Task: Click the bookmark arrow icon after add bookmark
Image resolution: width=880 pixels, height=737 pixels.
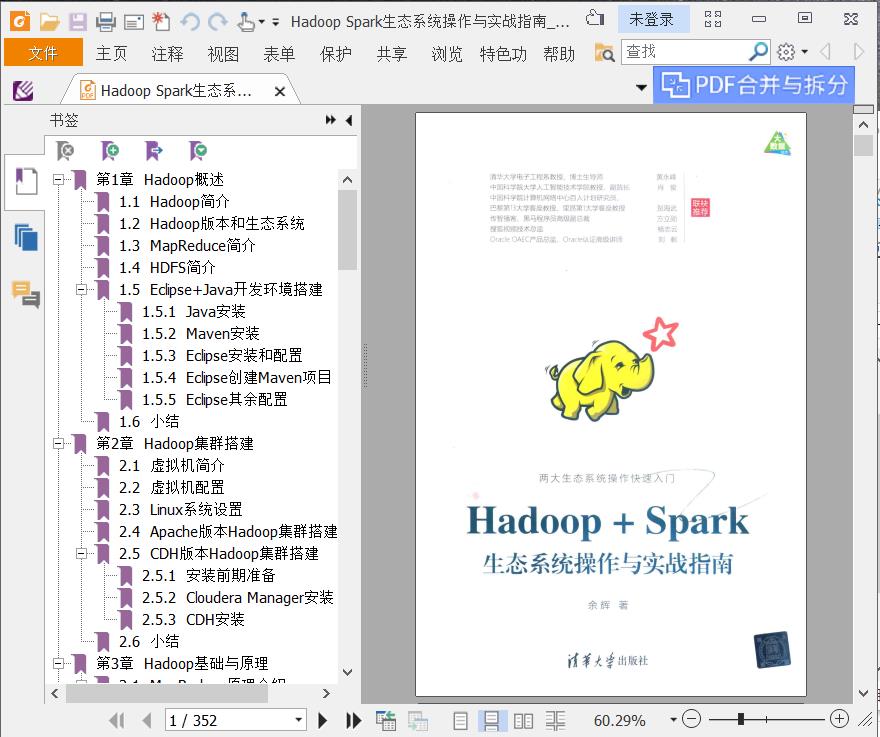Action: pos(154,150)
